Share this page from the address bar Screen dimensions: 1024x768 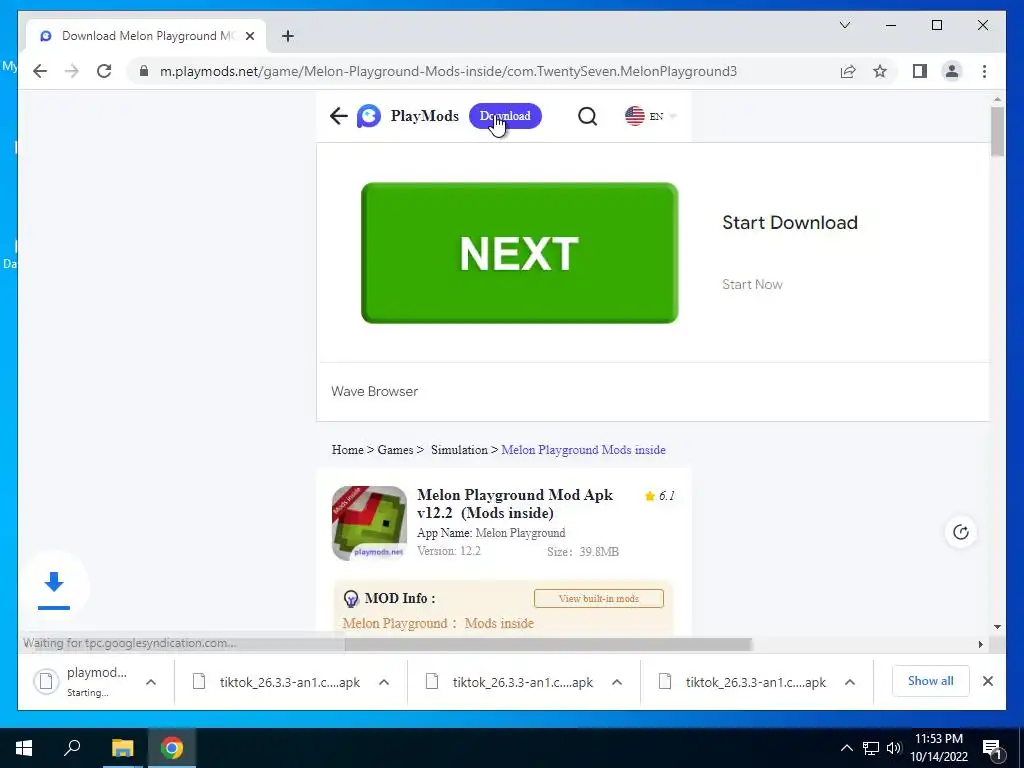(848, 71)
